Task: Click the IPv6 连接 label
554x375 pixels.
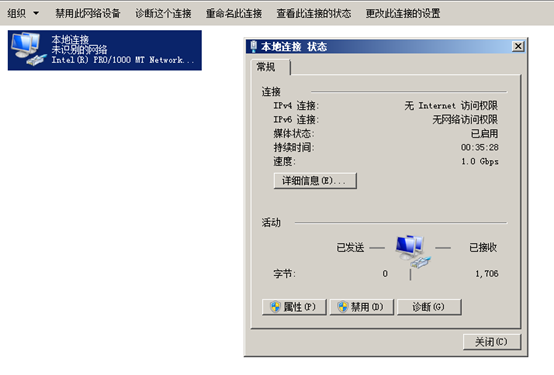Action: (x=296, y=119)
